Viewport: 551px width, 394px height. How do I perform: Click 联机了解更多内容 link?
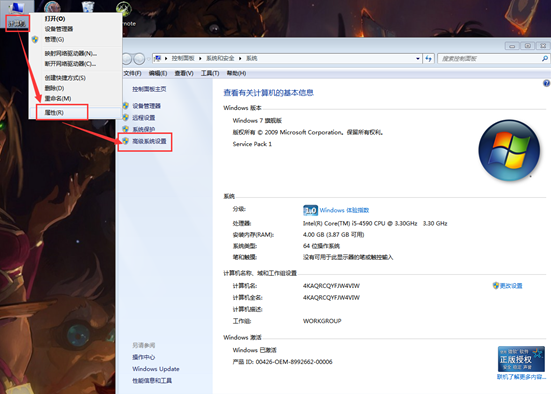[521, 377]
